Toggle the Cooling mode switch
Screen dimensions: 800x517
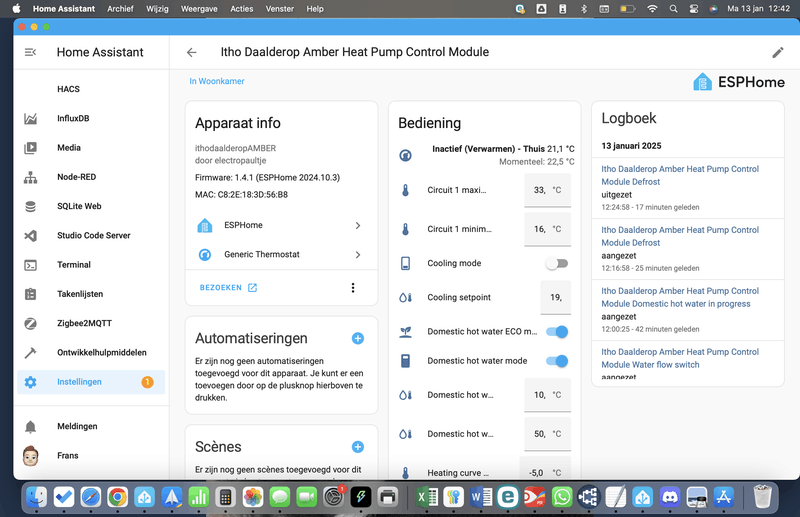click(x=557, y=263)
